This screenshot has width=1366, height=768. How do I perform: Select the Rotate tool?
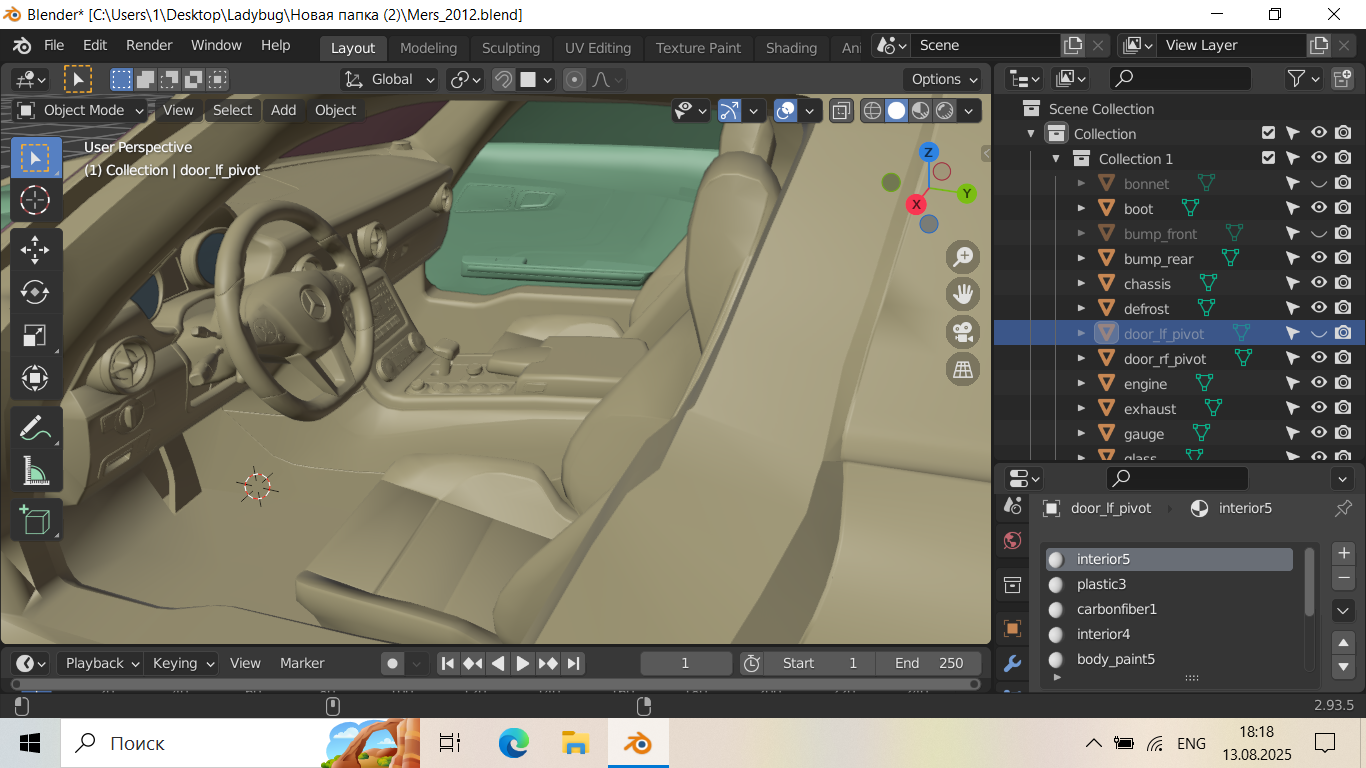coord(35,292)
